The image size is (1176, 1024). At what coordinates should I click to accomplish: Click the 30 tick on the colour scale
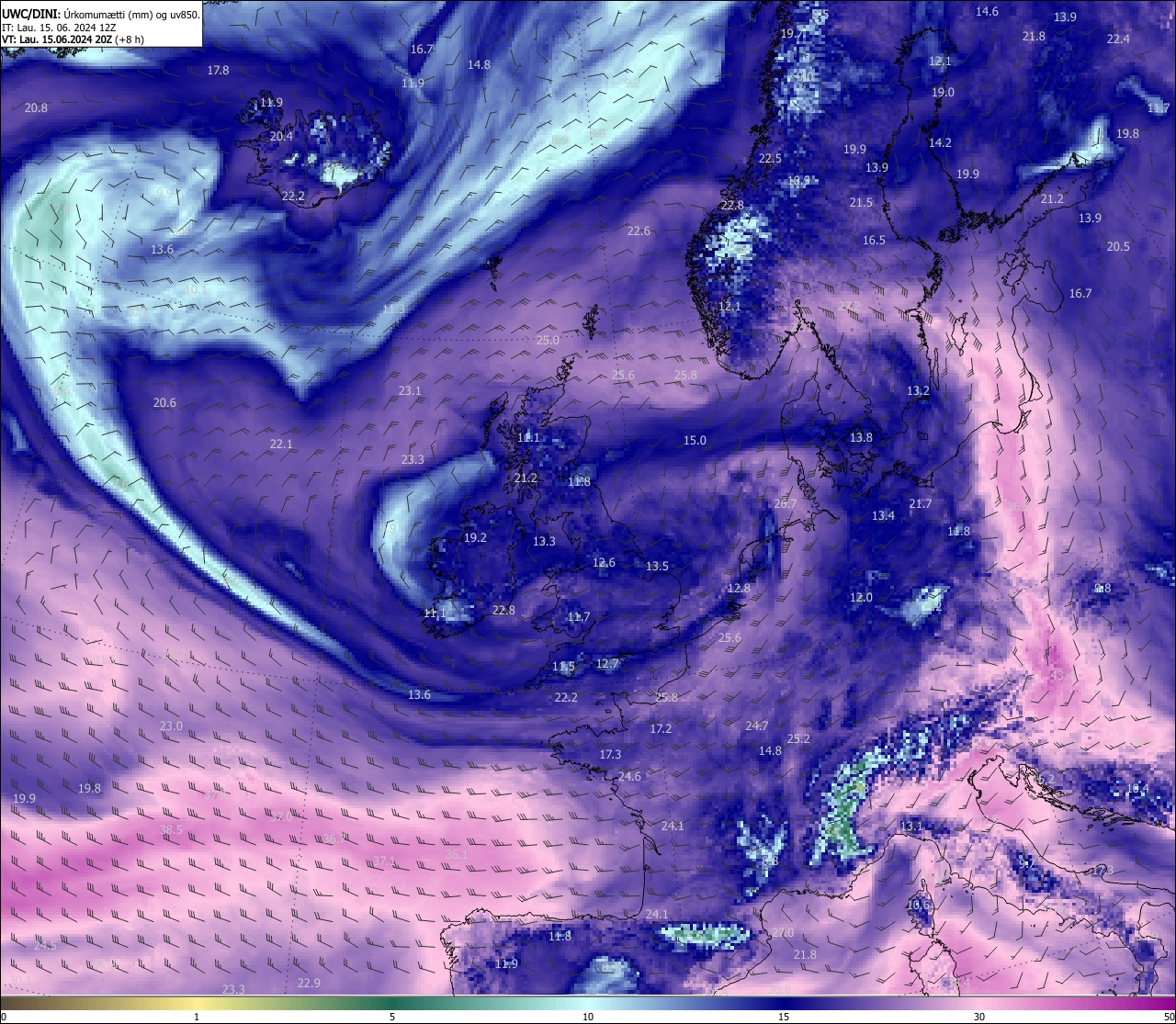coord(979,1017)
